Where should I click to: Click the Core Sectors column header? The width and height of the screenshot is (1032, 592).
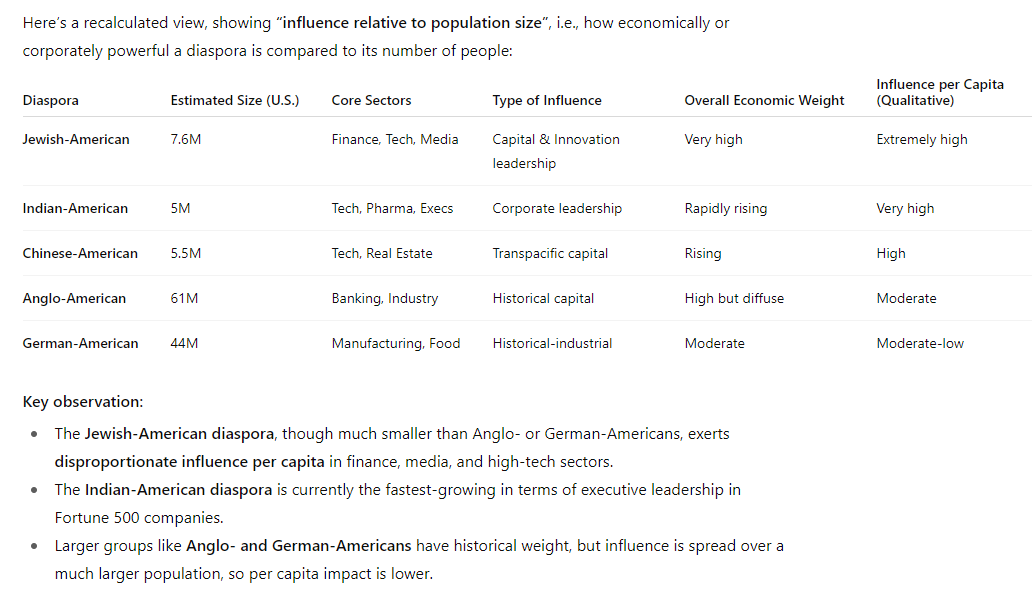pyautogui.click(x=371, y=100)
